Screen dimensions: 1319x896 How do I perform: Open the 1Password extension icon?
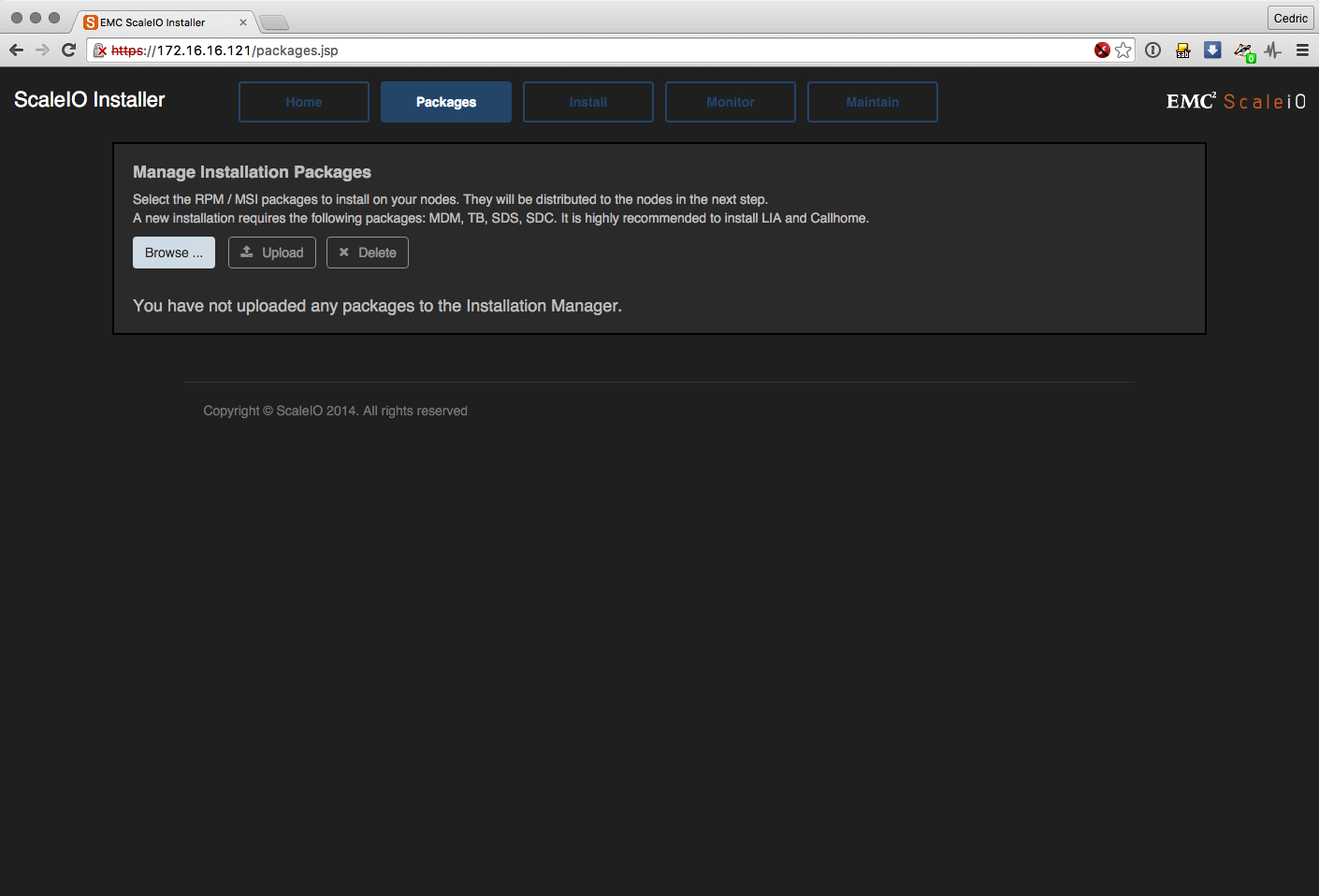pyautogui.click(x=1153, y=51)
